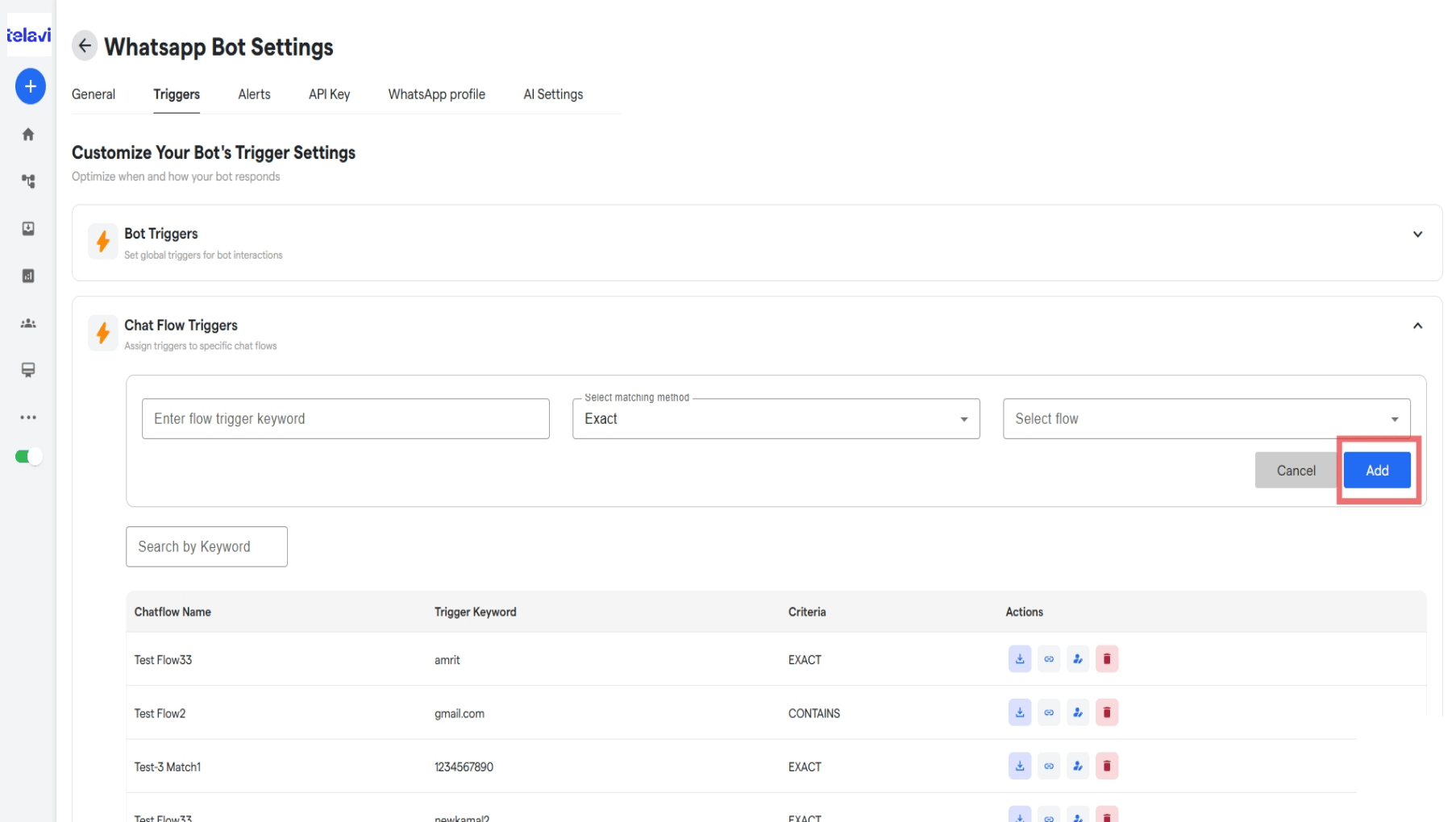This screenshot has height=822, width=1456.
Task: Collapse the Chat Flow Triggers section
Action: [1417, 326]
